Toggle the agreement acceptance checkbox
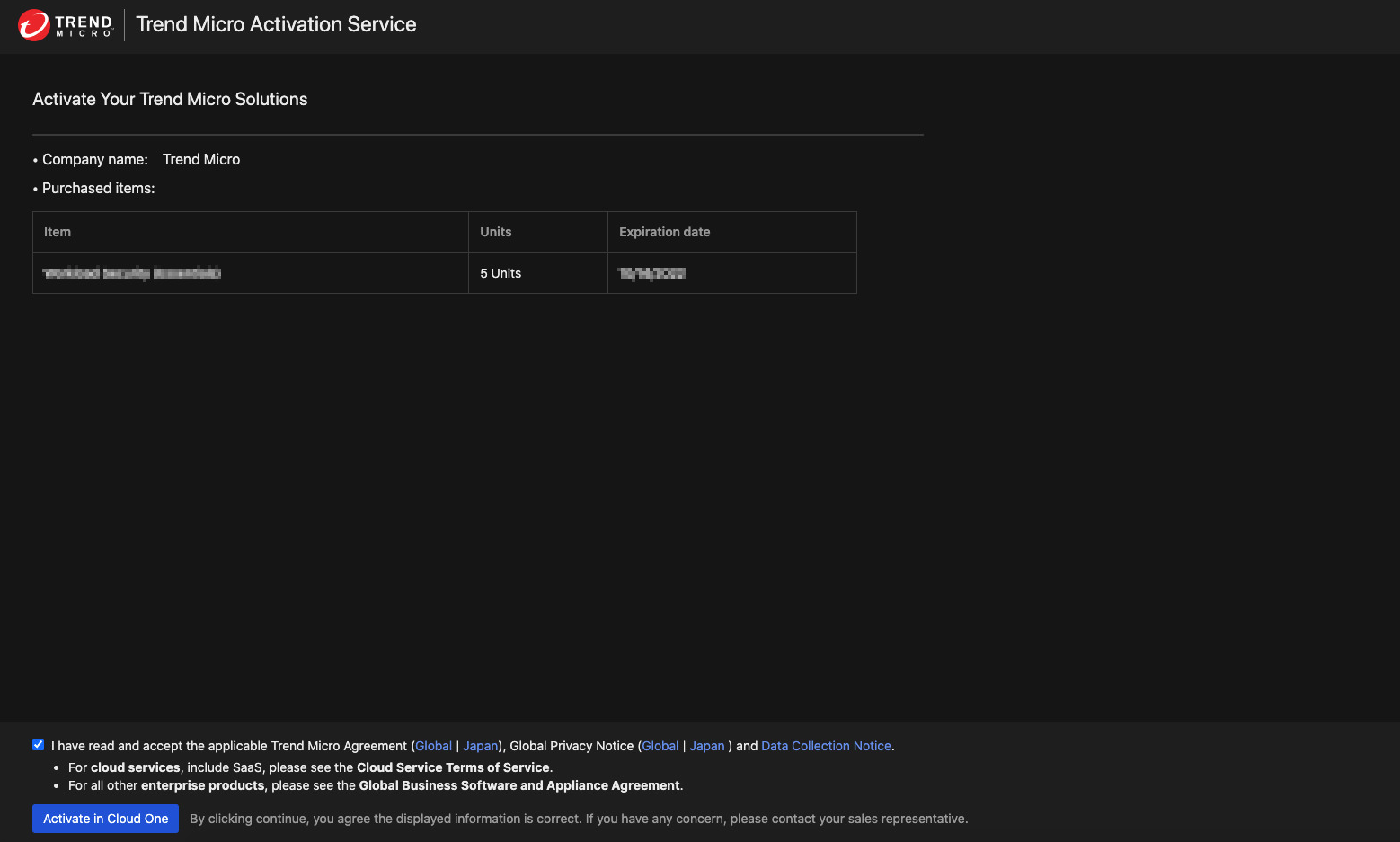 point(39,745)
